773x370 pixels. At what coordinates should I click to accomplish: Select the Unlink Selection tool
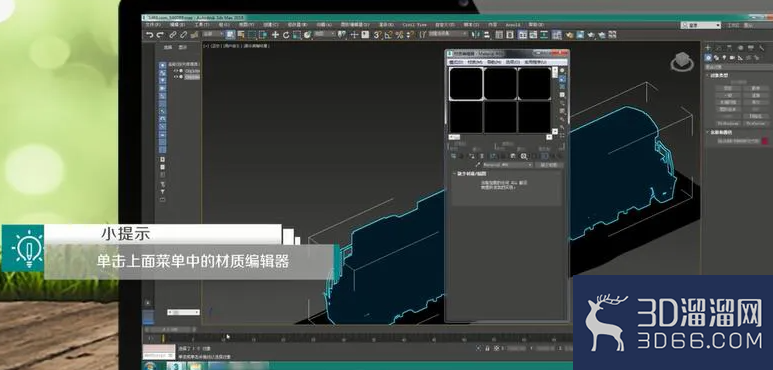183,35
